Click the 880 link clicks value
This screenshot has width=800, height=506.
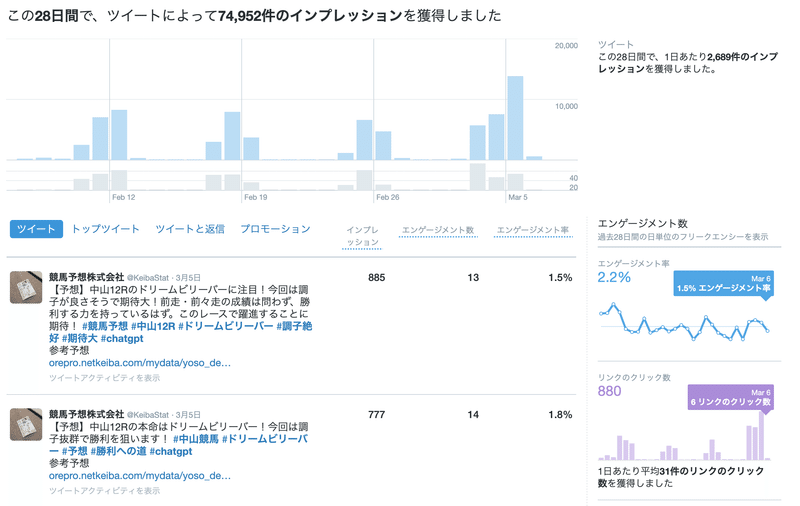pyautogui.click(x=610, y=391)
